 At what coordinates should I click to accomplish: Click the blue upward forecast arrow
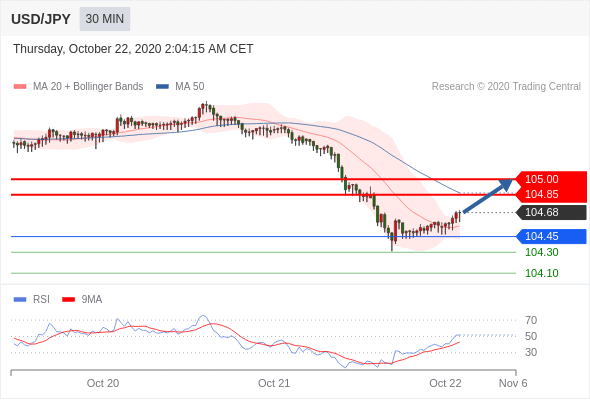point(488,196)
